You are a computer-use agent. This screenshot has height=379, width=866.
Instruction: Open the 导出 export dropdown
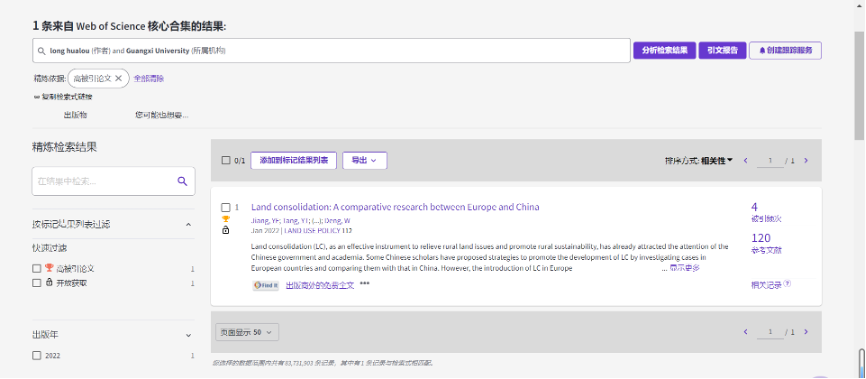(x=365, y=160)
